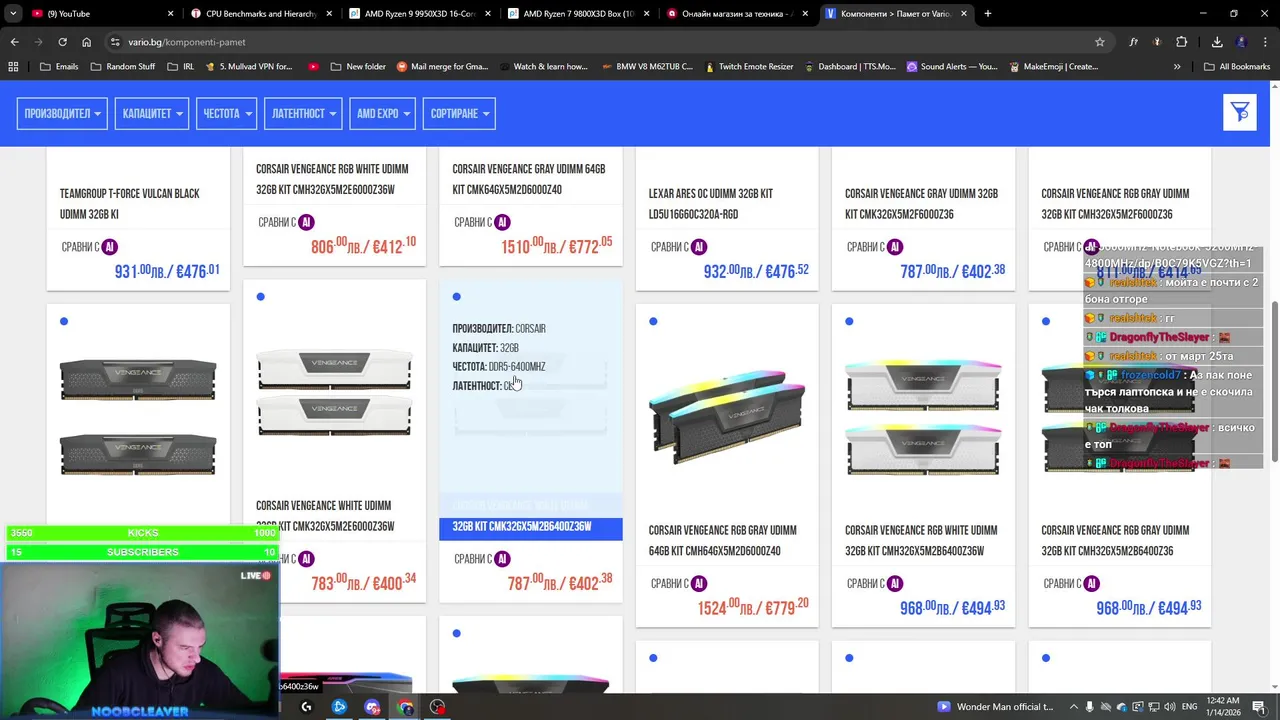
Task: Click the 932 лв / €476.52 price
Action: 756,270
